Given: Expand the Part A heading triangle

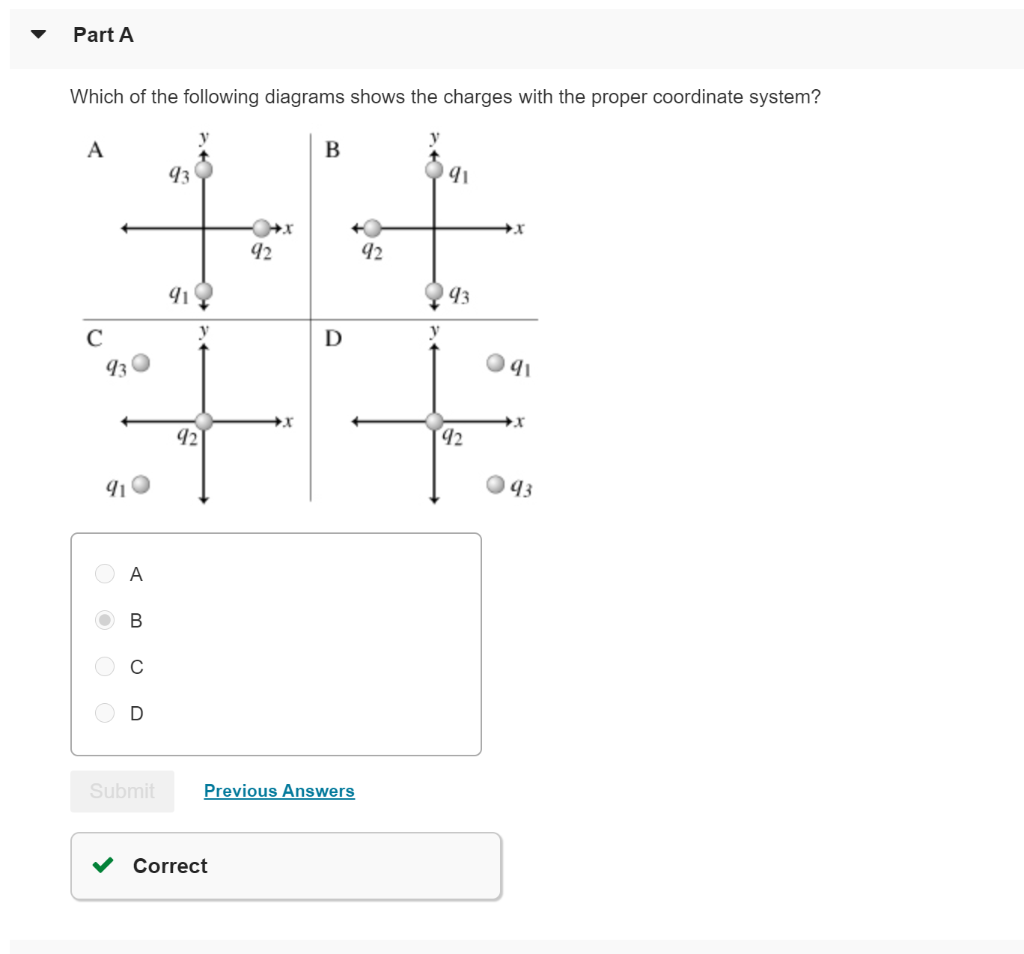Looking at the screenshot, I should click(x=37, y=33).
